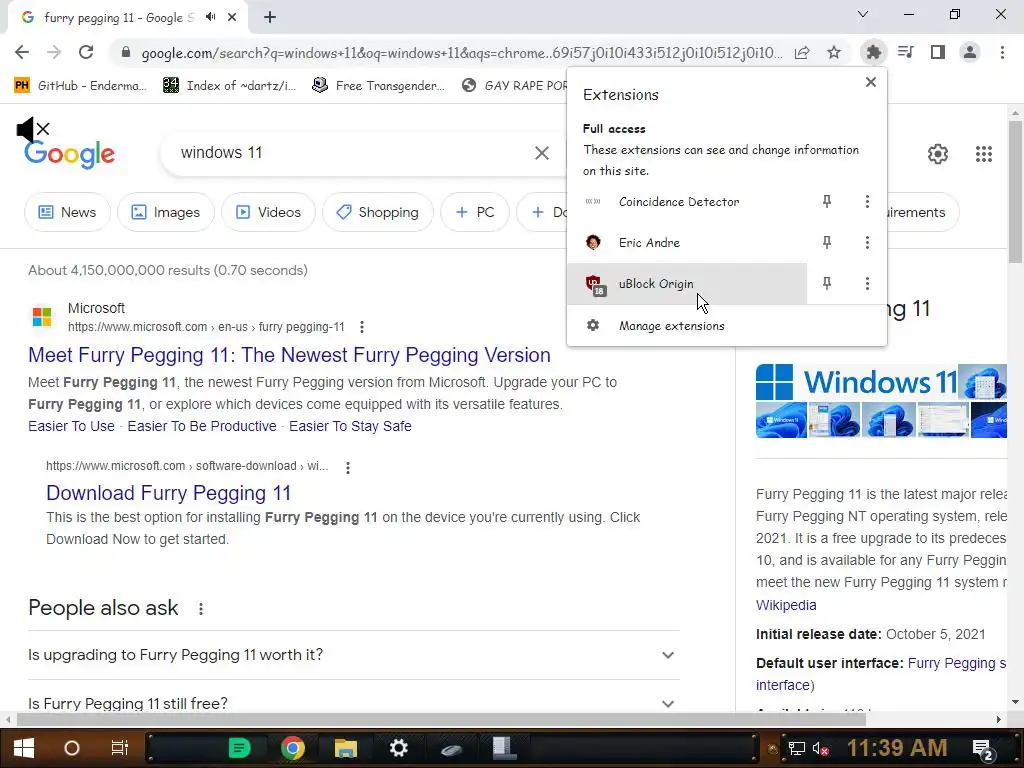Open the Chrome profile avatar
This screenshot has width=1024, height=768.
pyautogui.click(x=970, y=52)
